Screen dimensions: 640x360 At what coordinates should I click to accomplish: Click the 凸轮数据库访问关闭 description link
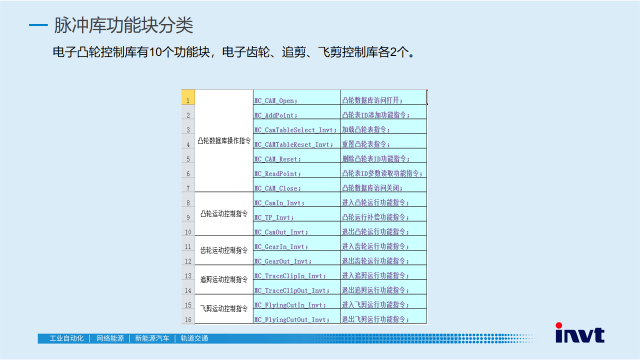372,188
